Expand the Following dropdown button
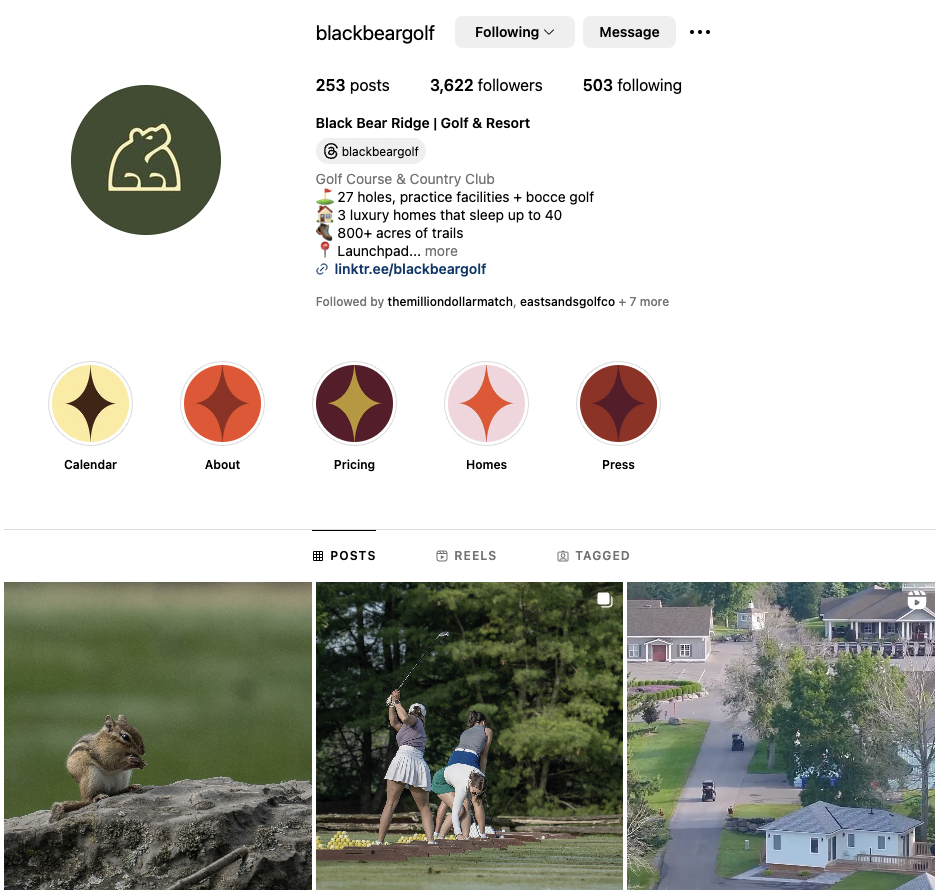936x894 pixels. [515, 32]
